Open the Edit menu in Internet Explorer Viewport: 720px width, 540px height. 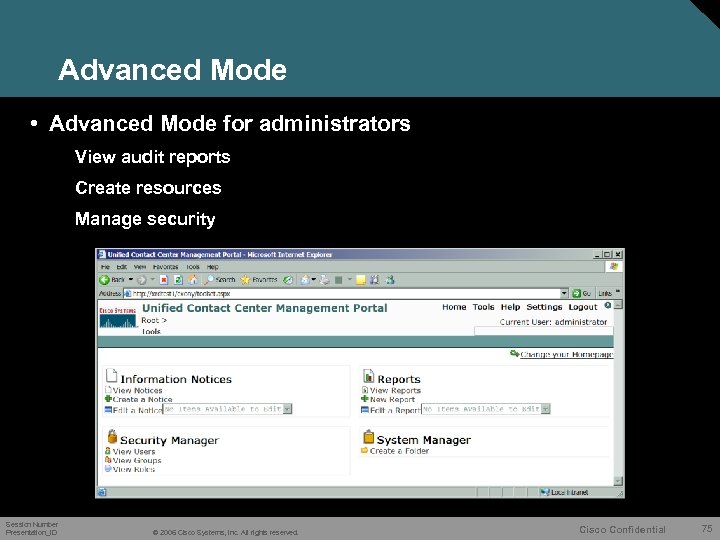pos(122,267)
